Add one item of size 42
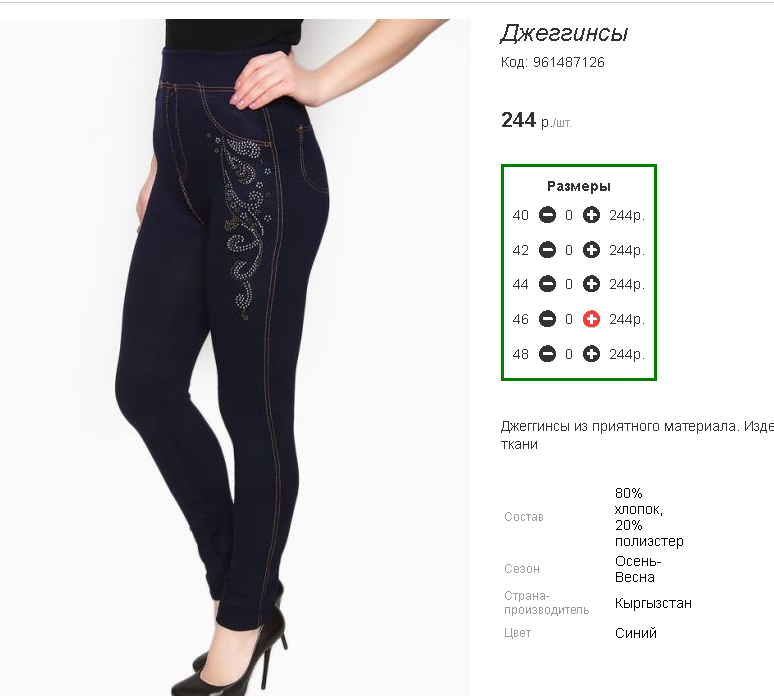This screenshot has height=696, width=774. point(591,250)
